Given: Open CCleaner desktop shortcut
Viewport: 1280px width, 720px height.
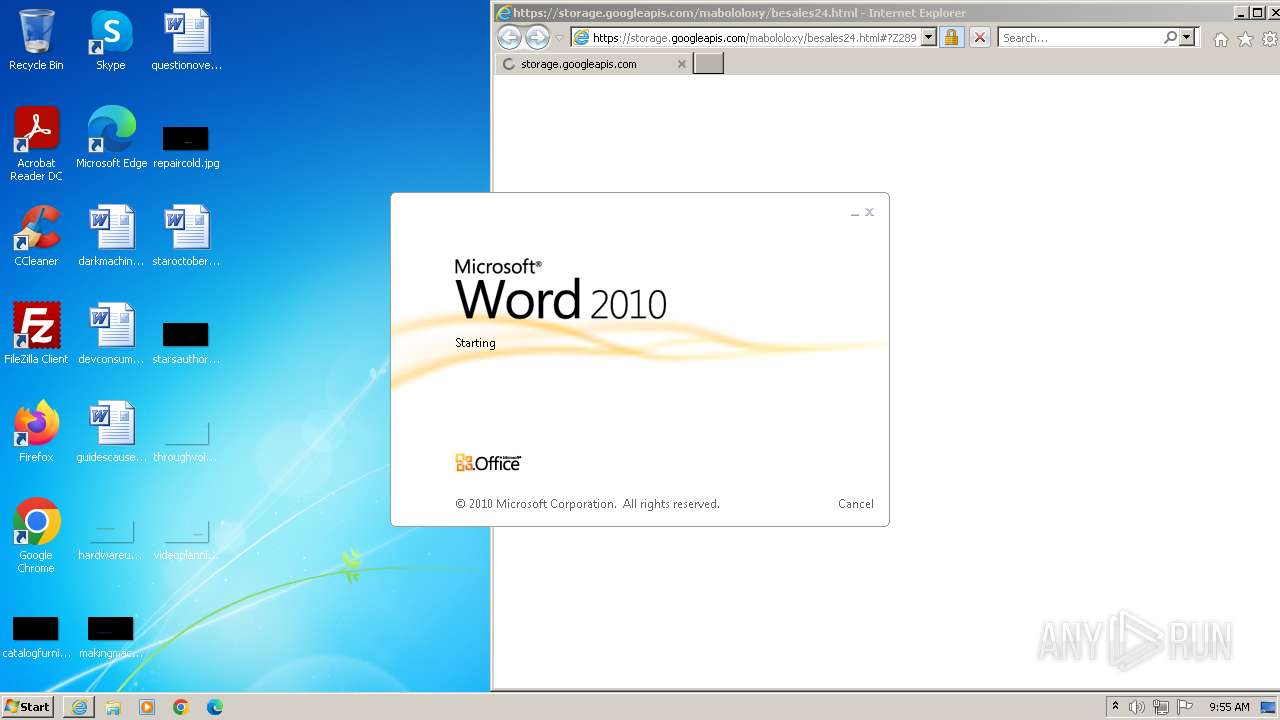Looking at the screenshot, I should 36,236.
